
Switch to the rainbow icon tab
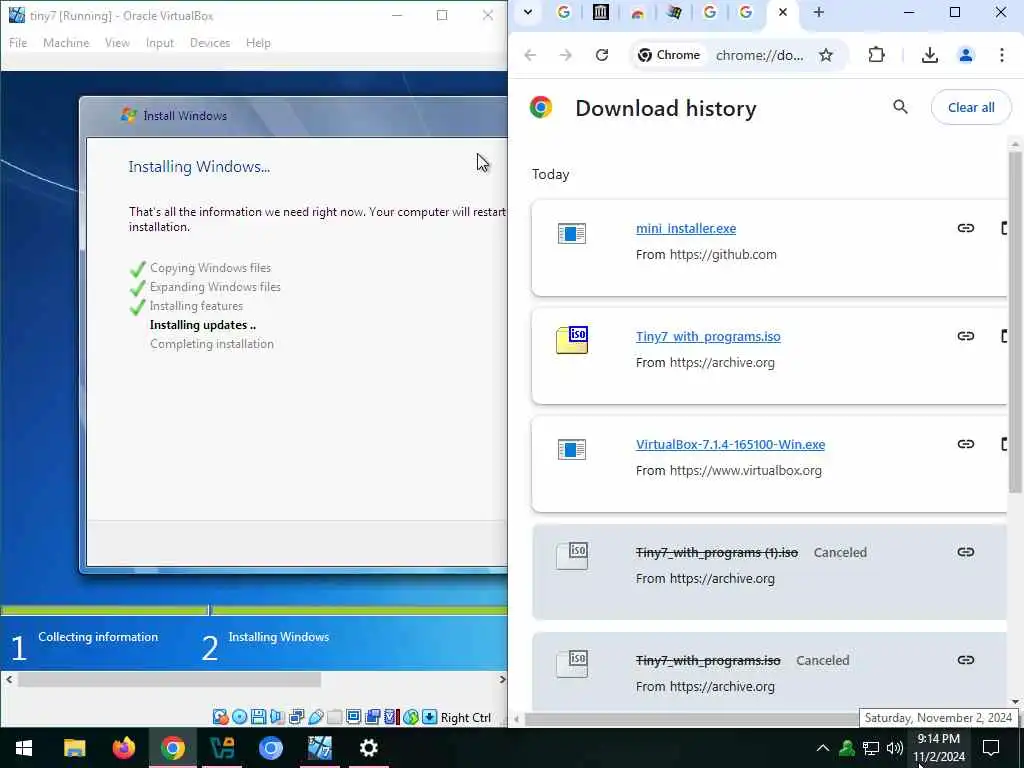(637, 12)
